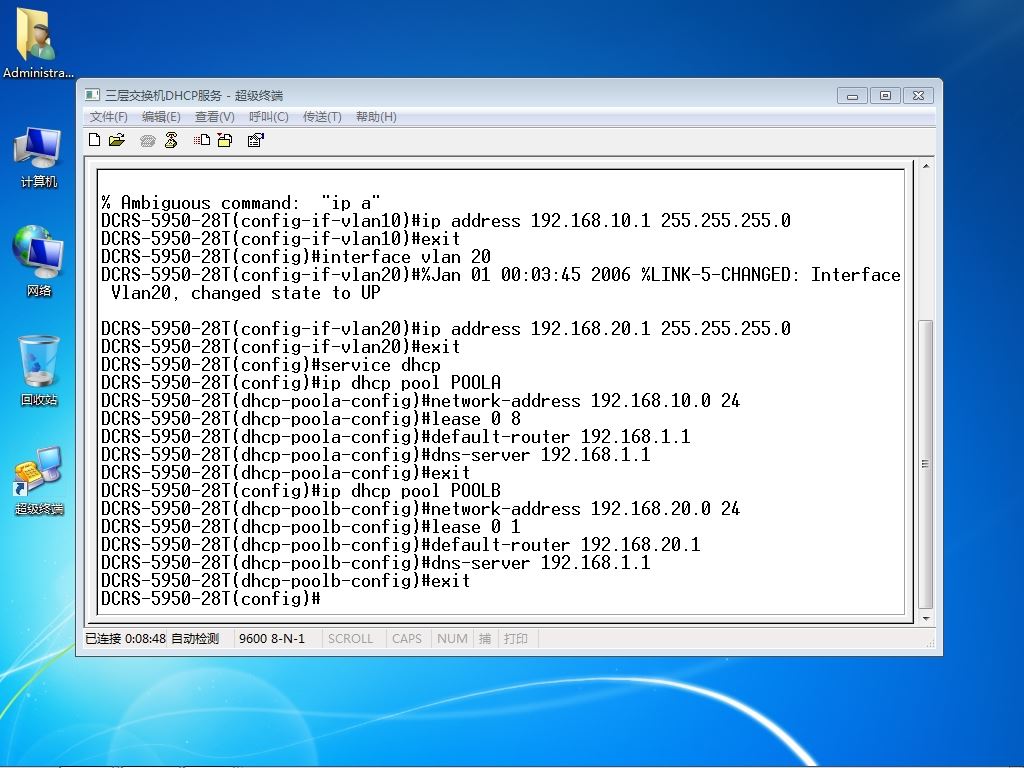Screen dimensions: 1024x768
Task: Click the 自动检测 status bar entry
Action: (195, 639)
